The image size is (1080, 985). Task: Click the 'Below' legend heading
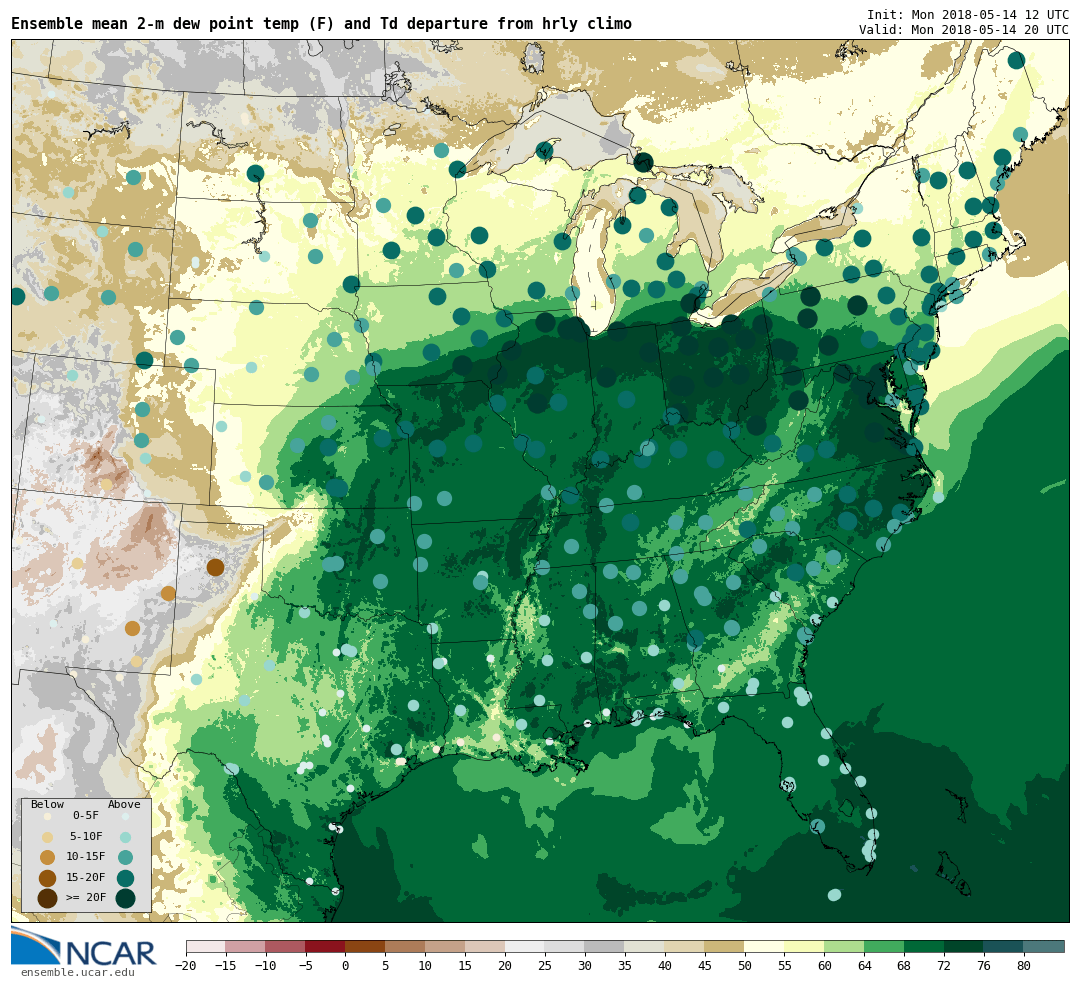(x=47, y=805)
